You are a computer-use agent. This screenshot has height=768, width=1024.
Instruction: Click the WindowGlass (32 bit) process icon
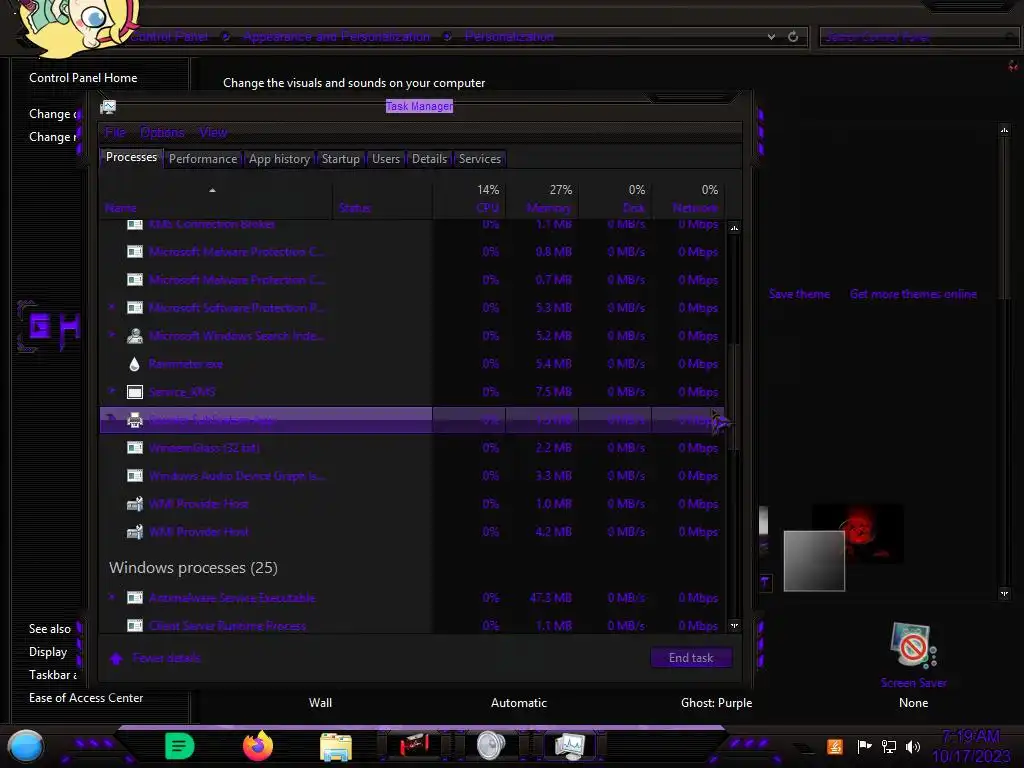tap(135, 447)
